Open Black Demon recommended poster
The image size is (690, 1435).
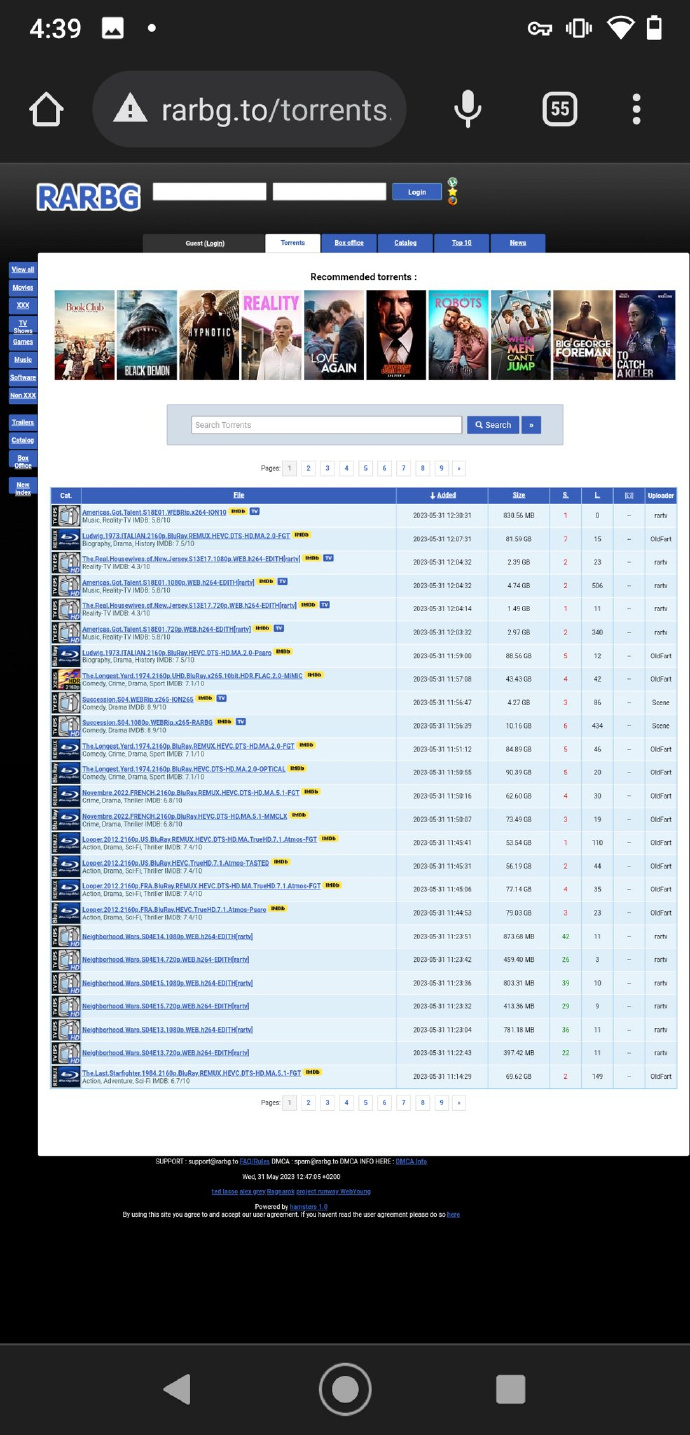pyautogui.click(x=147, y=335)
